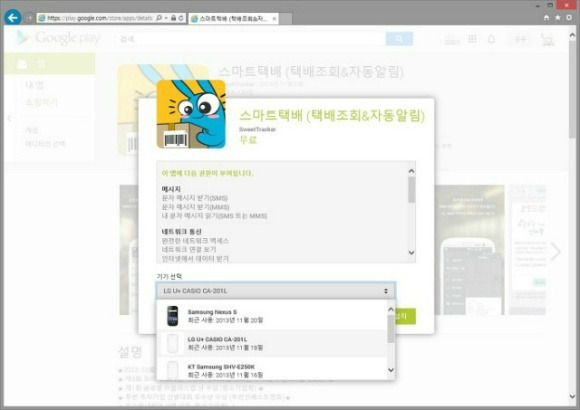Click the 네트워크 연결 보기 permission
Screen dimensions: 580x410
(x=189, y=249)
